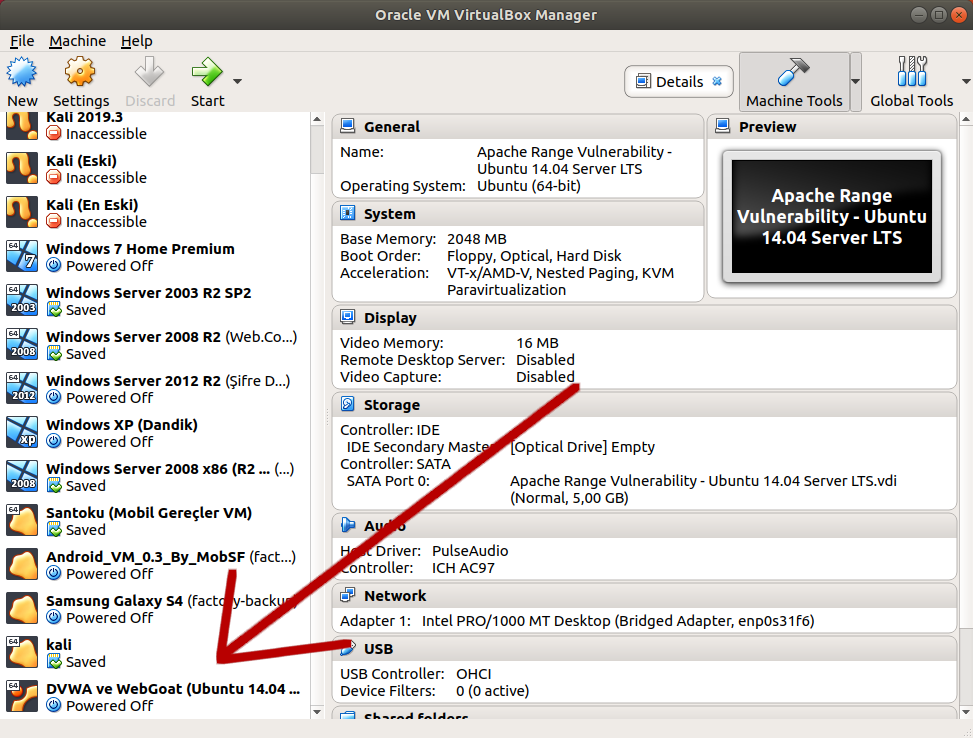Select Windows Server 2008 R2 (Web.Co...) icon
The width and height of the screenshot is (973, 738).
click(22, 345)
